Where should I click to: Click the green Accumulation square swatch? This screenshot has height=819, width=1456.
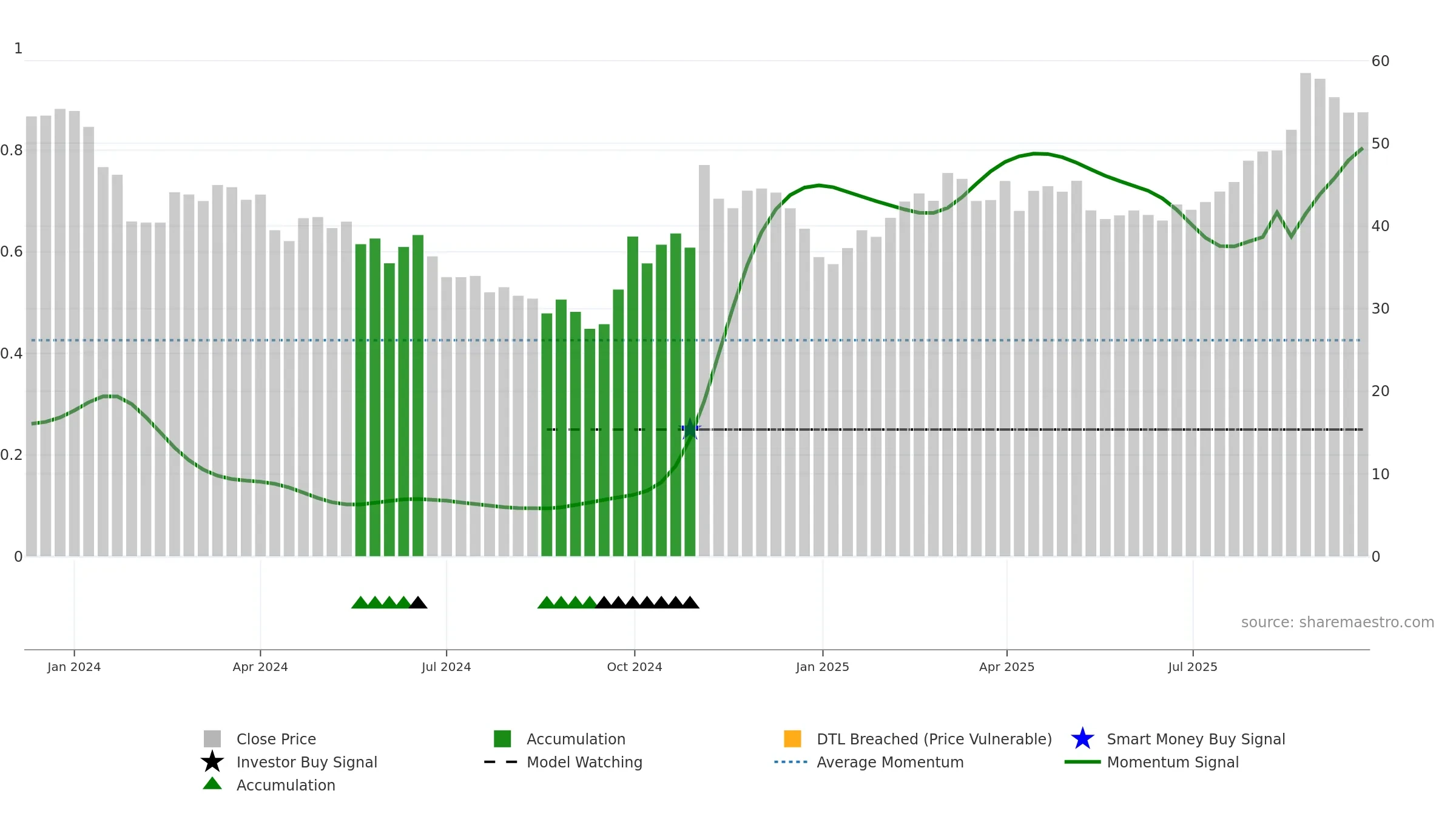[x=502, y=739]
